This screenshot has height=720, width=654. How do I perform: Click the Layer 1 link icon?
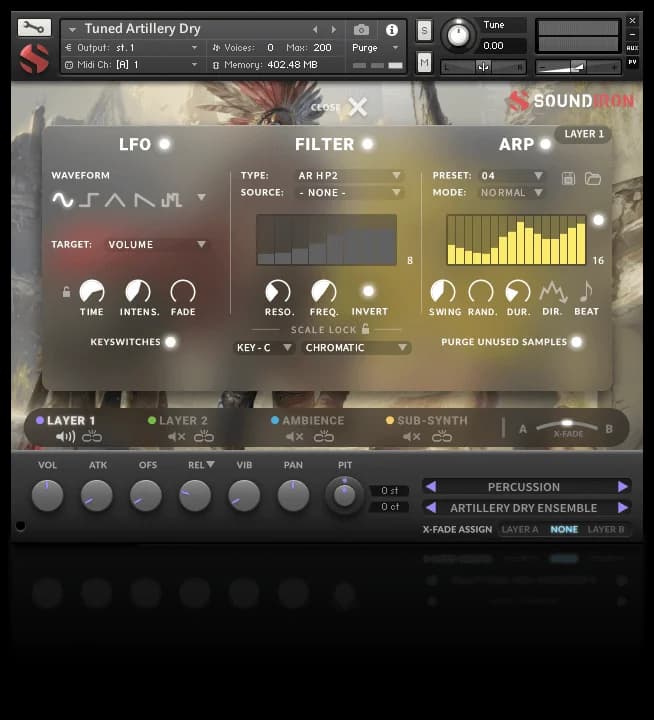92,436
